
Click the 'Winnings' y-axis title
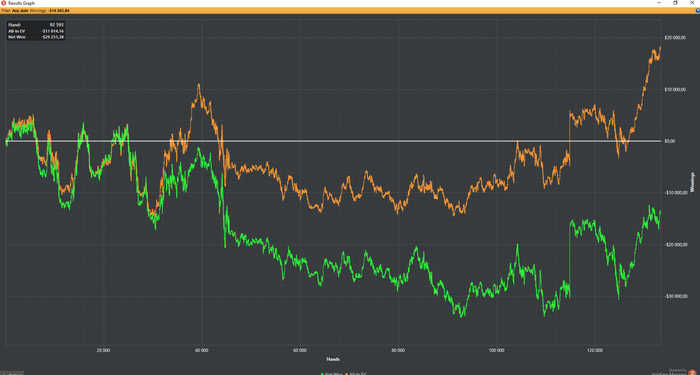pos(693,182)
